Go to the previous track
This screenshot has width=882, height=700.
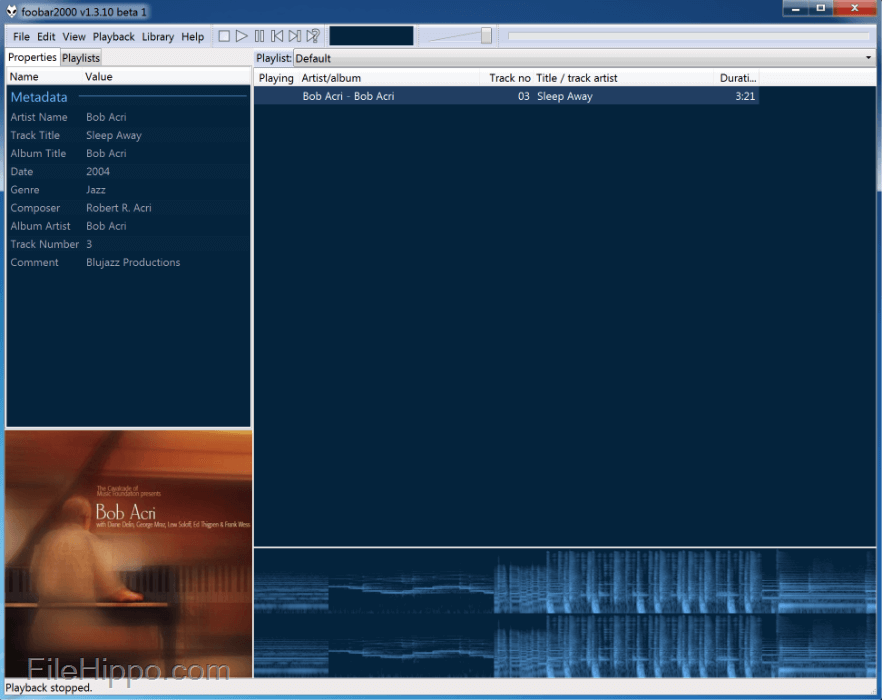coord(277,36)
